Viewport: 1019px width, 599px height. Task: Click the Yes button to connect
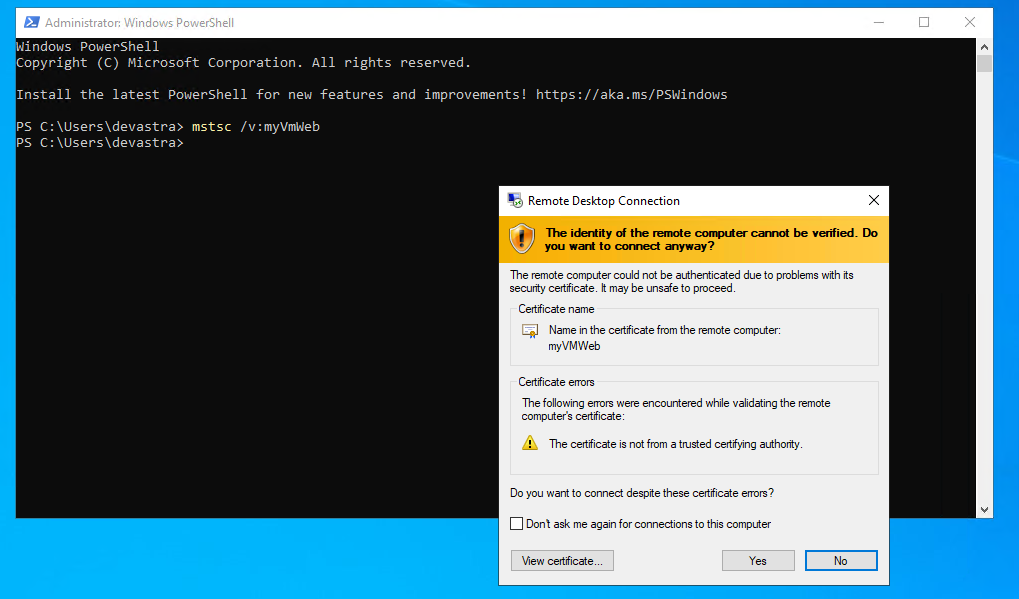point(758,561)
